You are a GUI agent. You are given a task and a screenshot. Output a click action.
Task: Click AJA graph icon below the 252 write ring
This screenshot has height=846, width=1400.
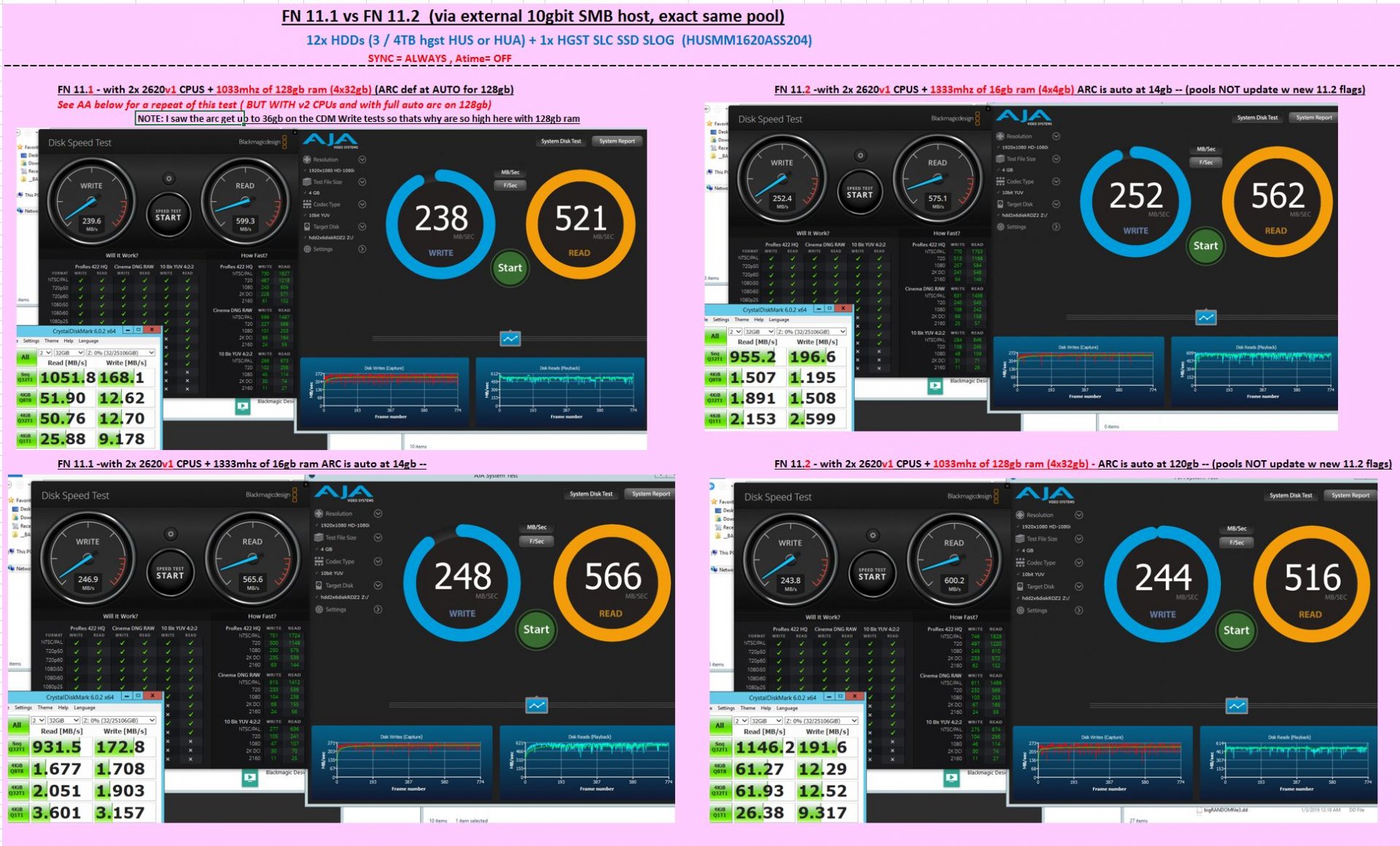(x=1206, y=317)
